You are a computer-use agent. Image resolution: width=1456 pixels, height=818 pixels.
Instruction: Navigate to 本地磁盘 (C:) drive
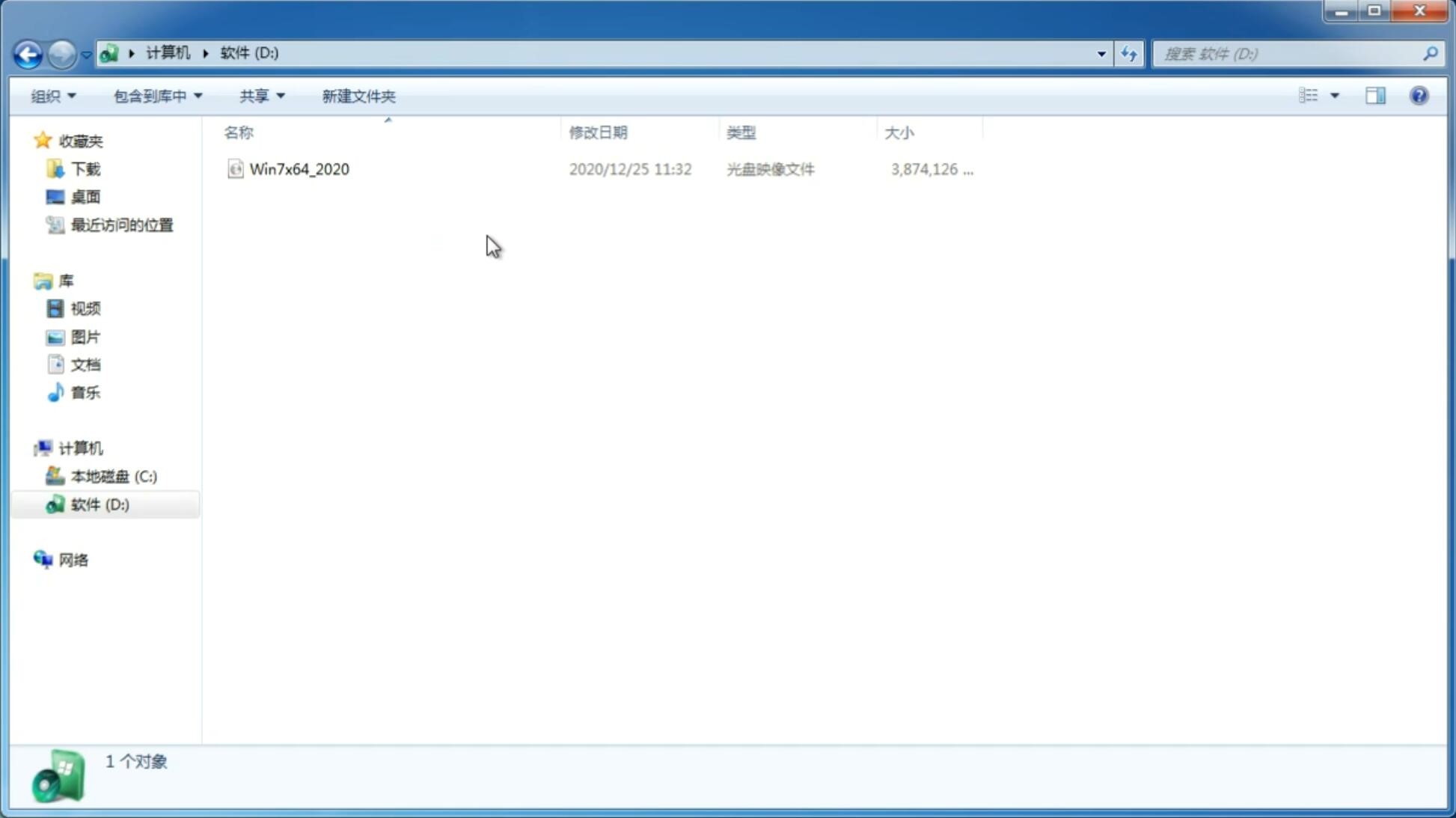pos(113,476)
